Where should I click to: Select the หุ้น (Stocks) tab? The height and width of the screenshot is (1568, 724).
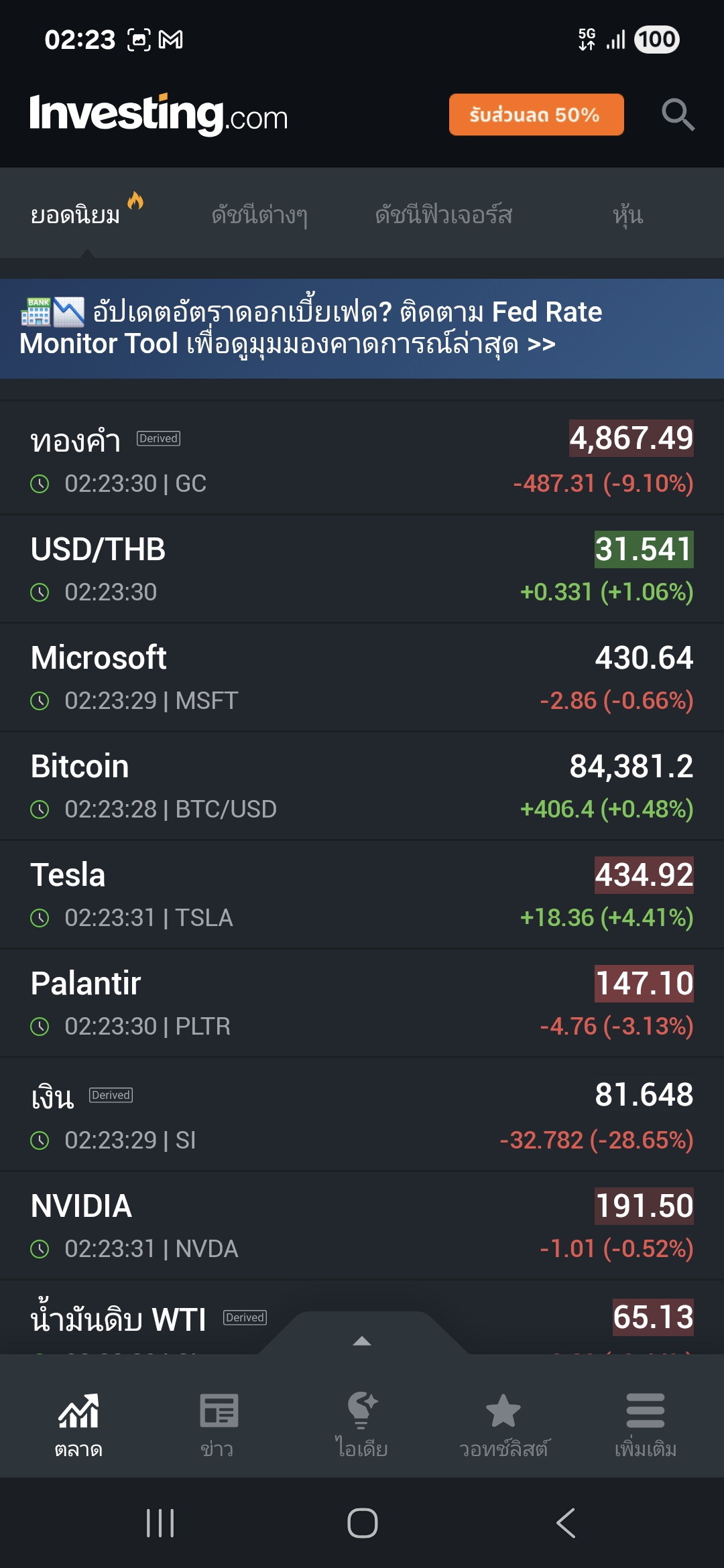[627, 215]
